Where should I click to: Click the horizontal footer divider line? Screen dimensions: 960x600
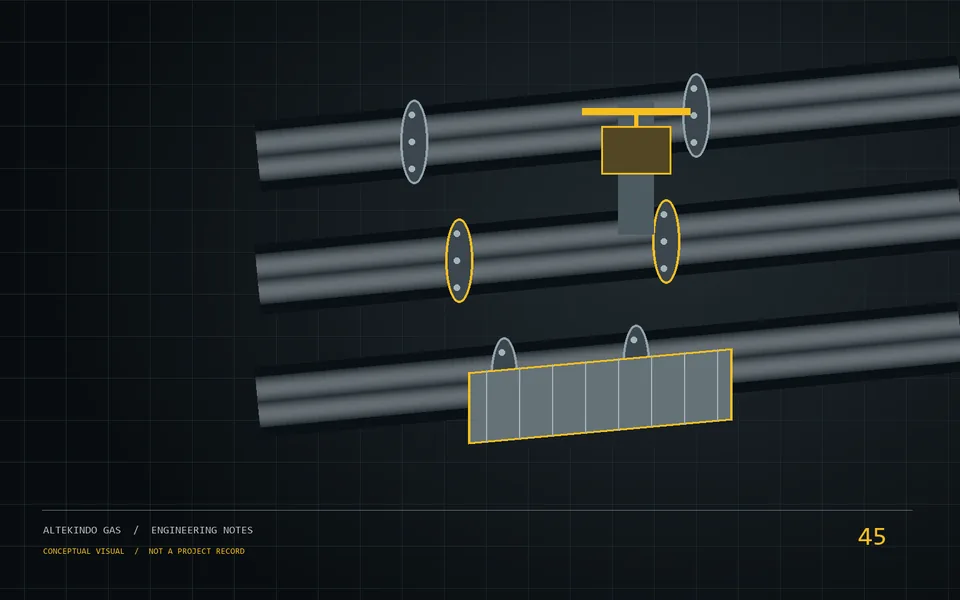point(477,510)
